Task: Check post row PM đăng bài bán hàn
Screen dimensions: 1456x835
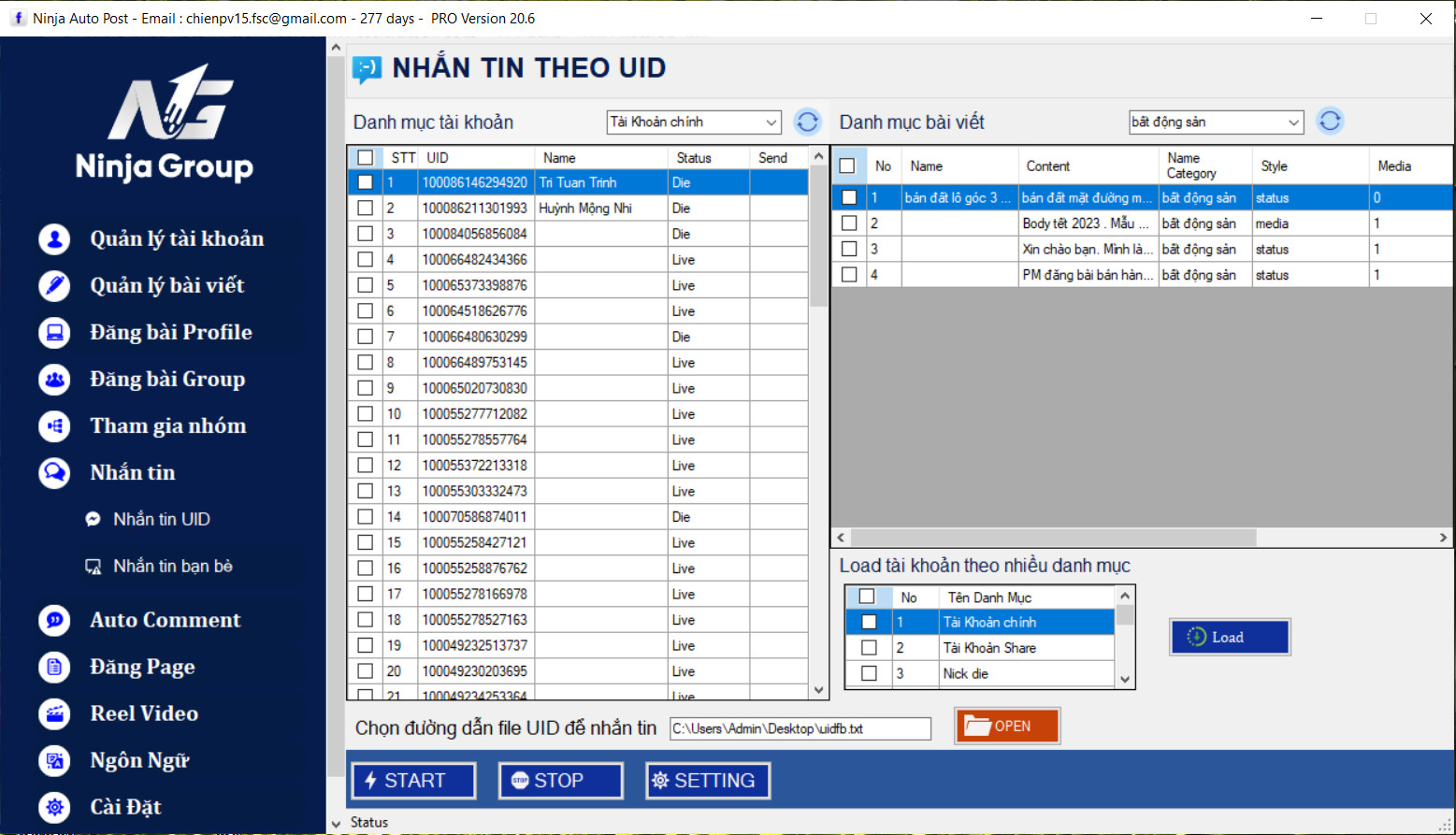Action: 849,275
